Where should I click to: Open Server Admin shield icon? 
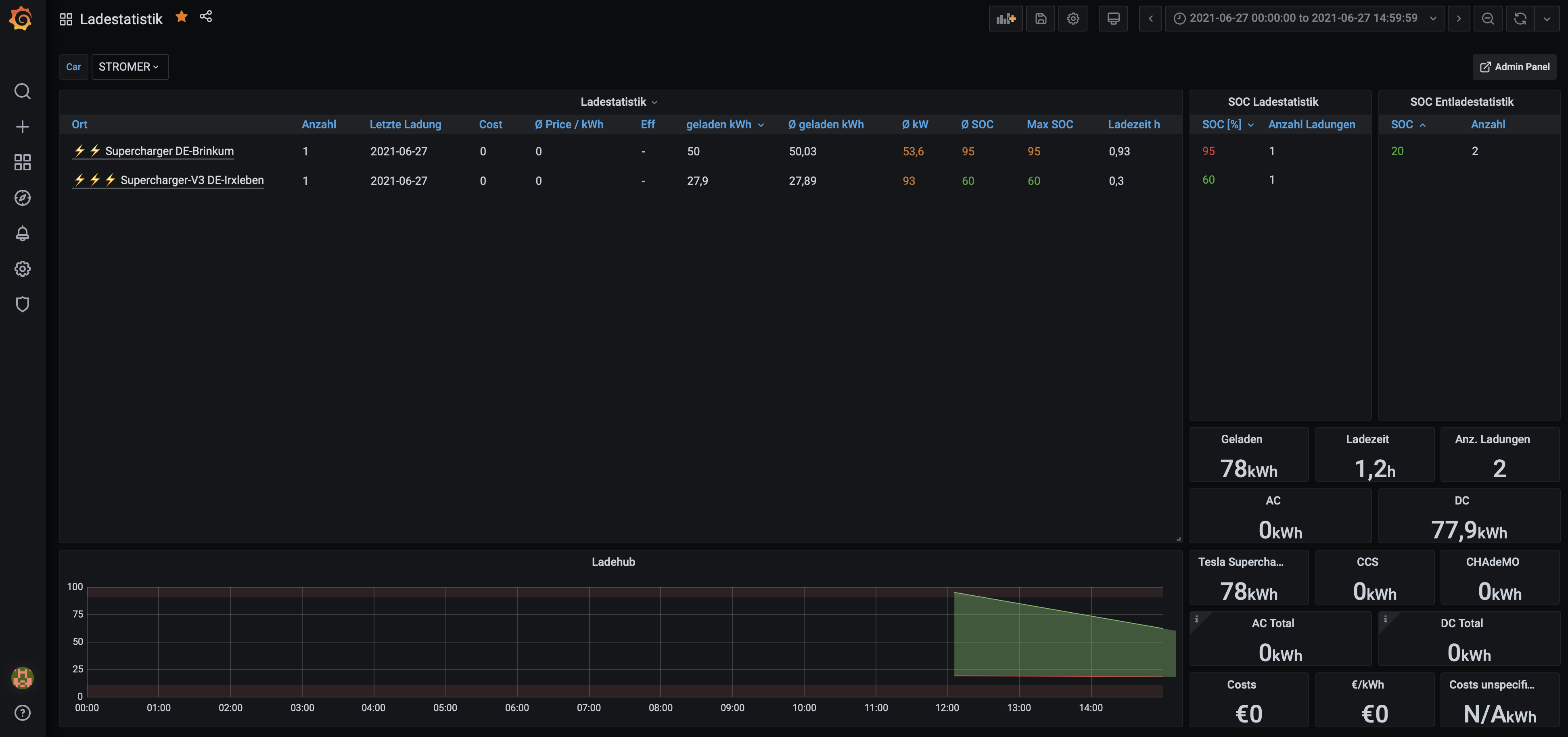(x=23, y=304)
